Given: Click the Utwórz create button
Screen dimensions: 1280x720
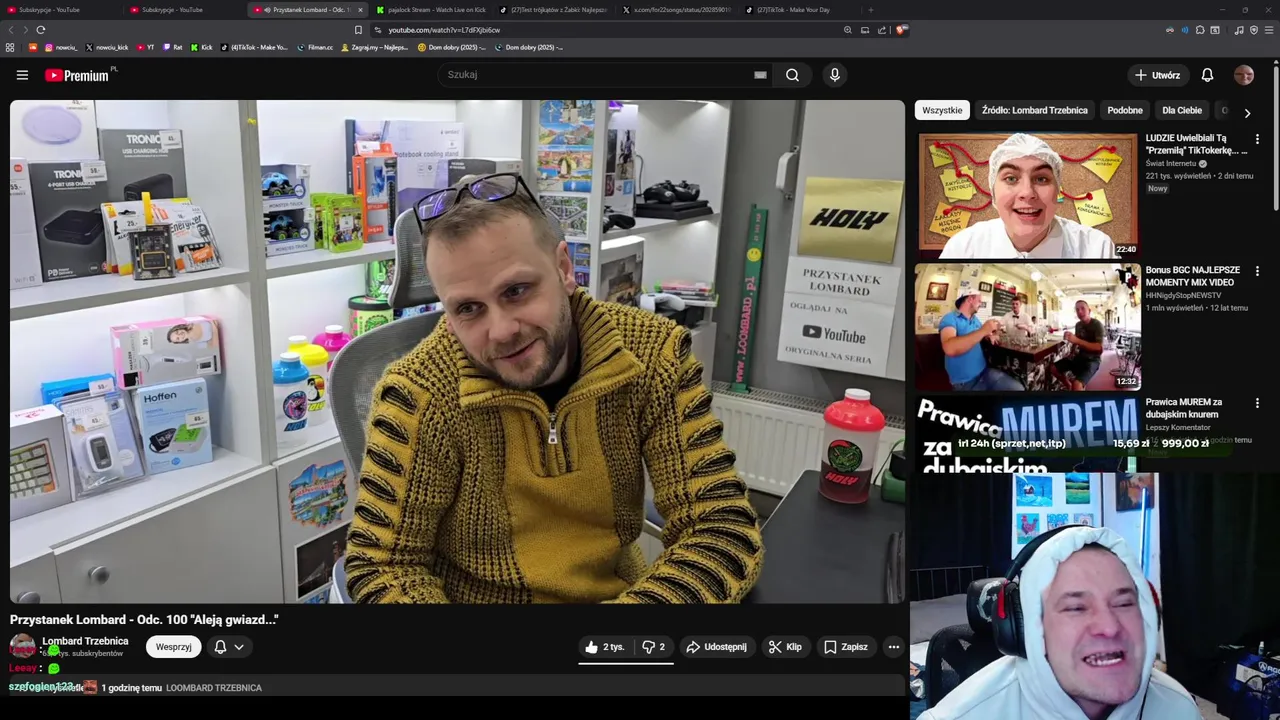Looking at the screenshot, I should coord(1157,75).
